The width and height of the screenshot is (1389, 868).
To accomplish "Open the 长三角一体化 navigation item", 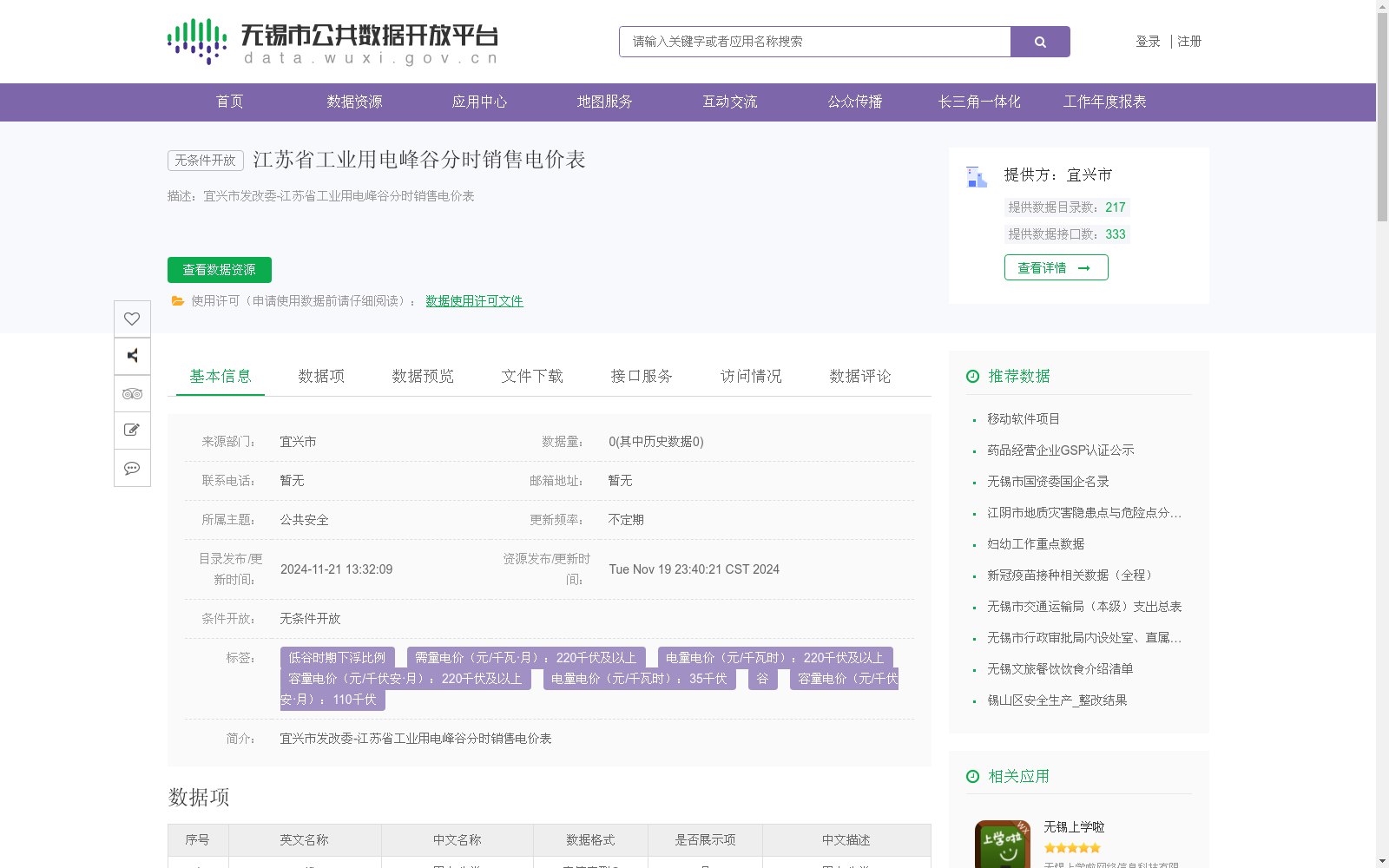I will (x=979, y=102).
